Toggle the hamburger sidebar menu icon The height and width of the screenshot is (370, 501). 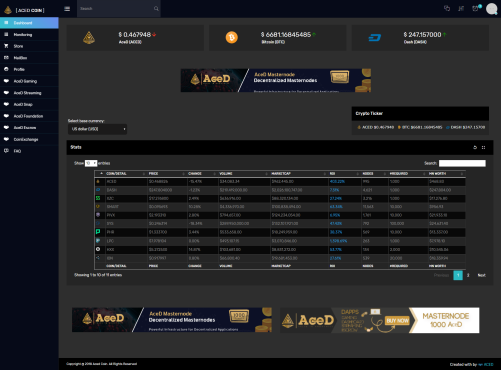click(x=67, y=9)
